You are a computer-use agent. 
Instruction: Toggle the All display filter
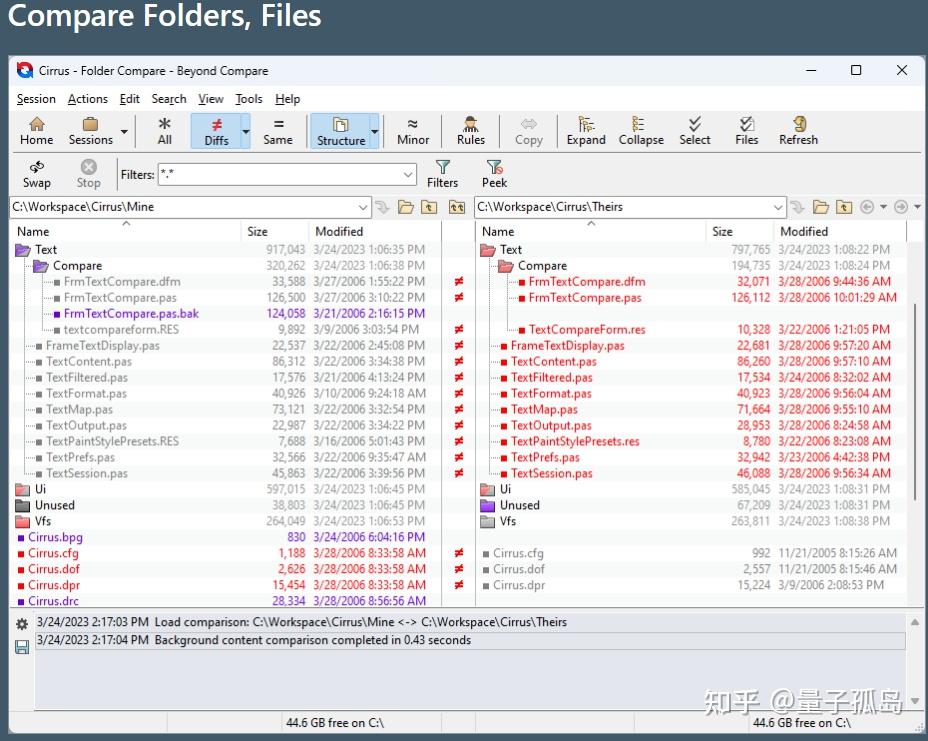click(x=165, y=131)
